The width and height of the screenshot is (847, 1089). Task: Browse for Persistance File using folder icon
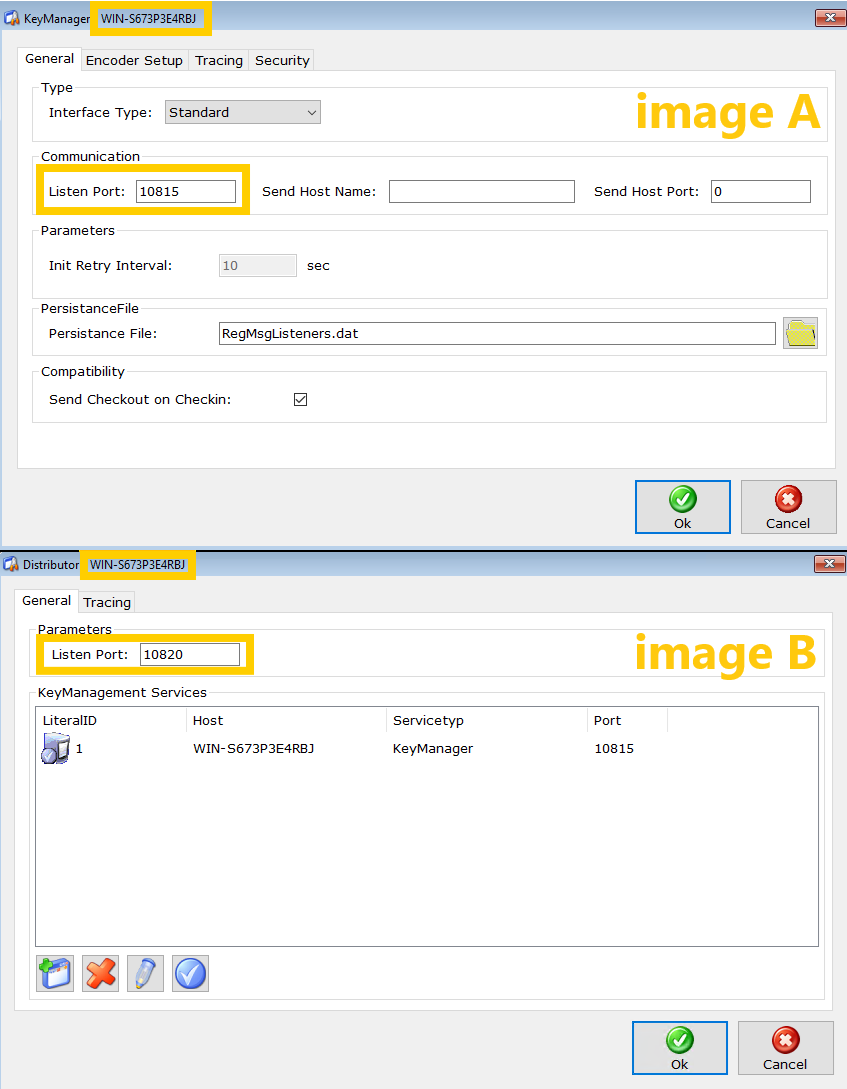pos(800,333)
